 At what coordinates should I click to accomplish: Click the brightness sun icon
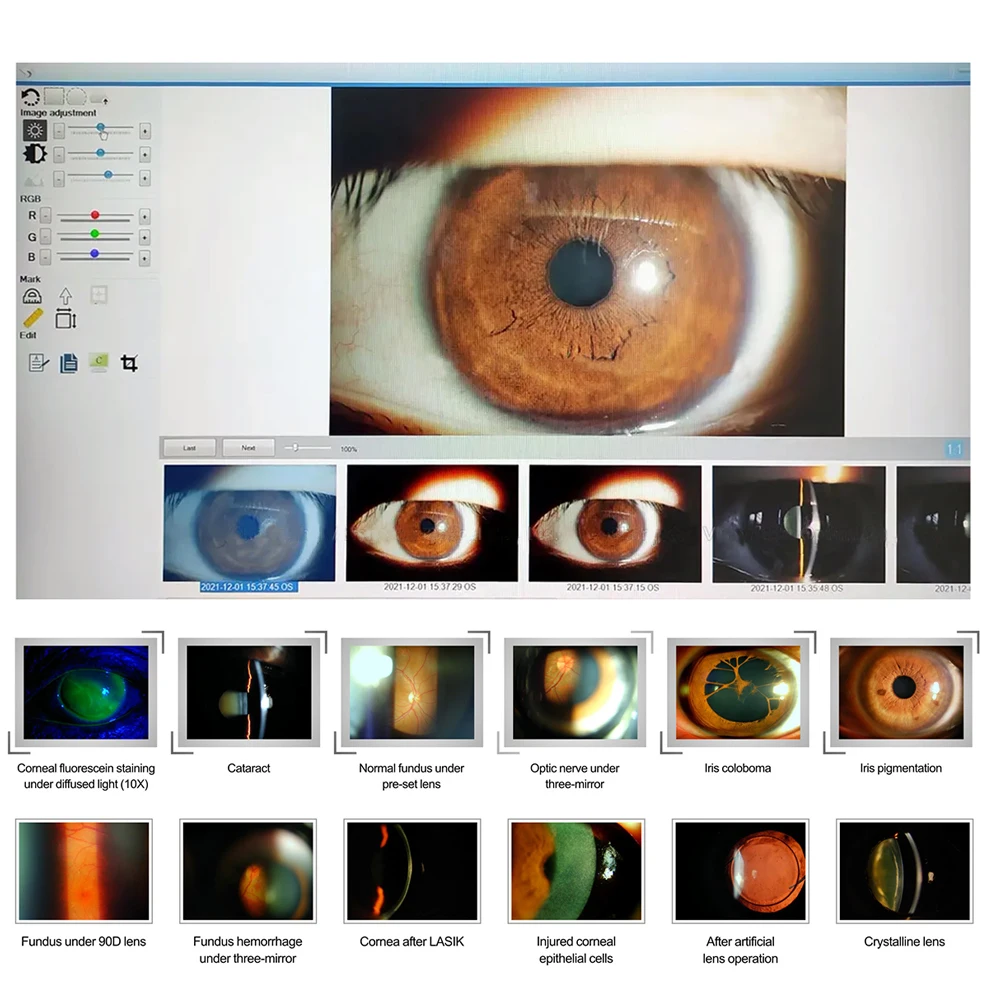34,131
